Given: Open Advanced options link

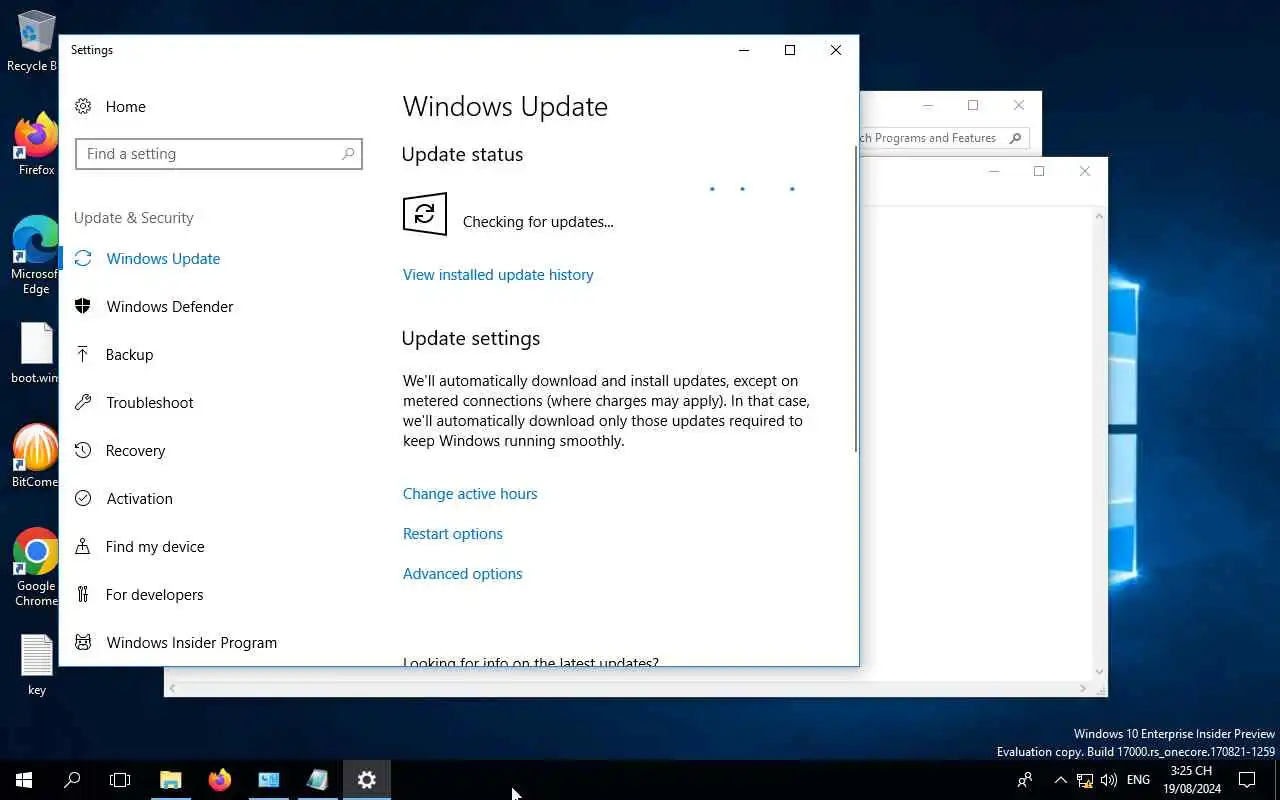Looking at the screenshot, I should coord(463,573).
